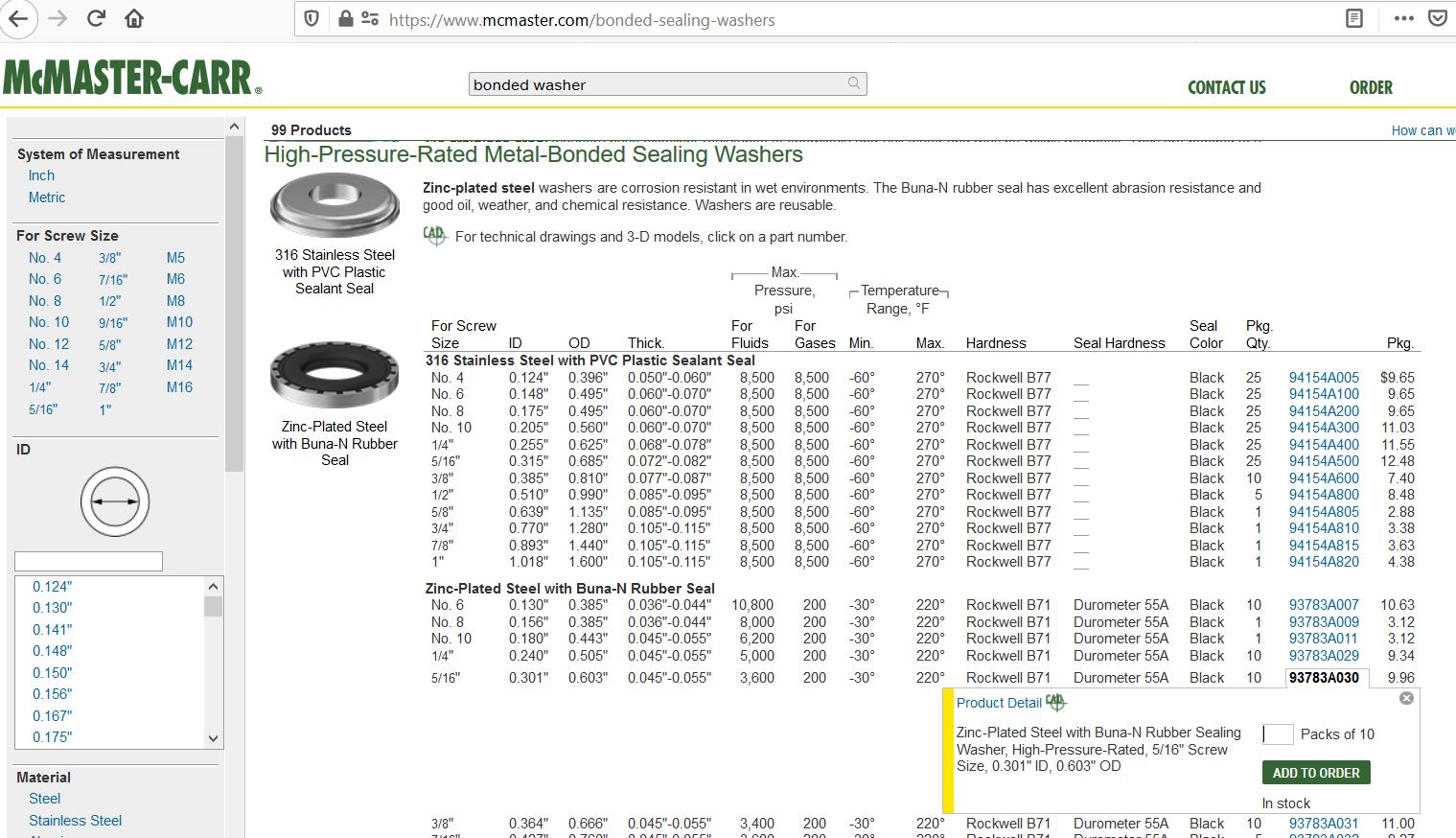Select 0.124" in the ID list

pyautogui.click(x=53, y=587)
